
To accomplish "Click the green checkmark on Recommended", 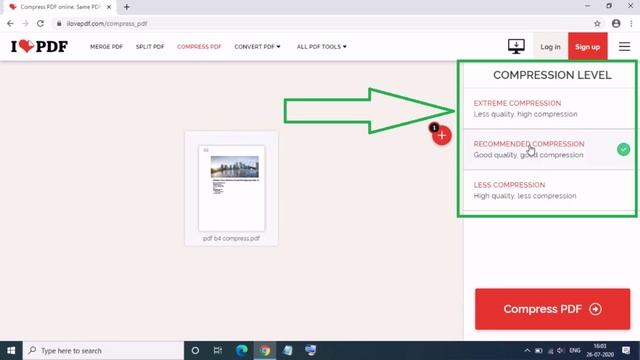I will click(623, 149).
